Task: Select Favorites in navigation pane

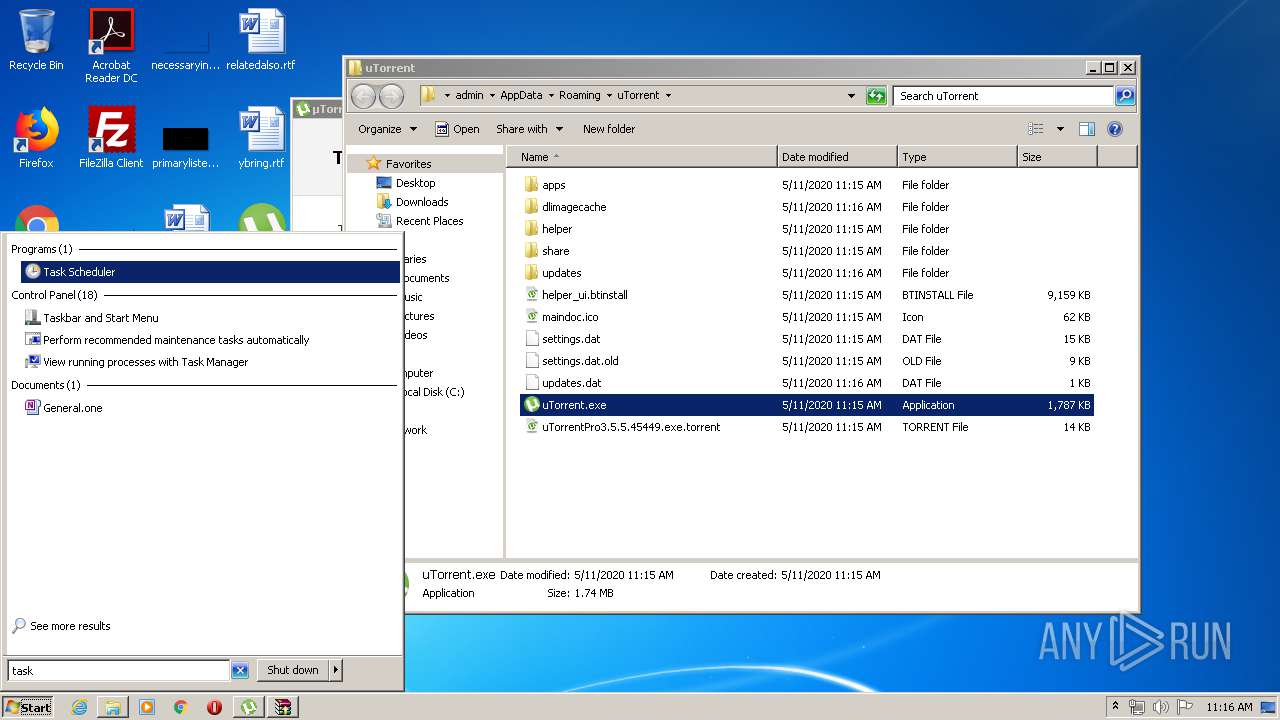Action: pyautogui.click(x=408, y=164)
